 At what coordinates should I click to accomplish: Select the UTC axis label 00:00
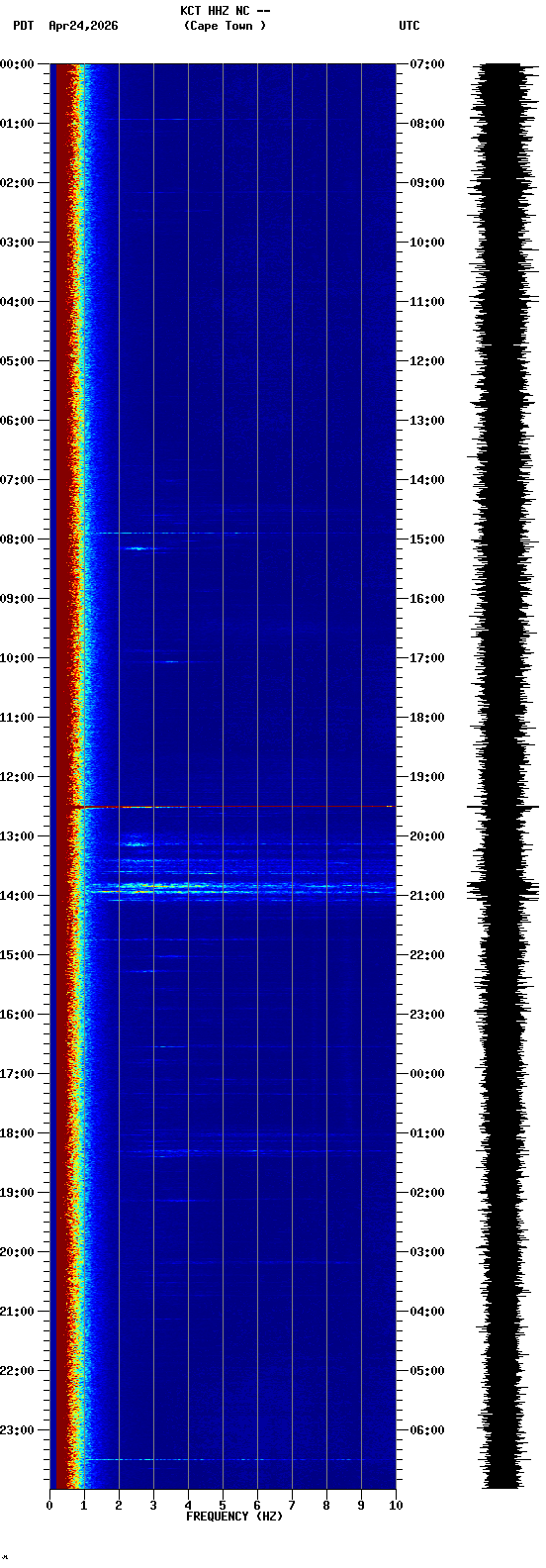(x=427, y=1074)
